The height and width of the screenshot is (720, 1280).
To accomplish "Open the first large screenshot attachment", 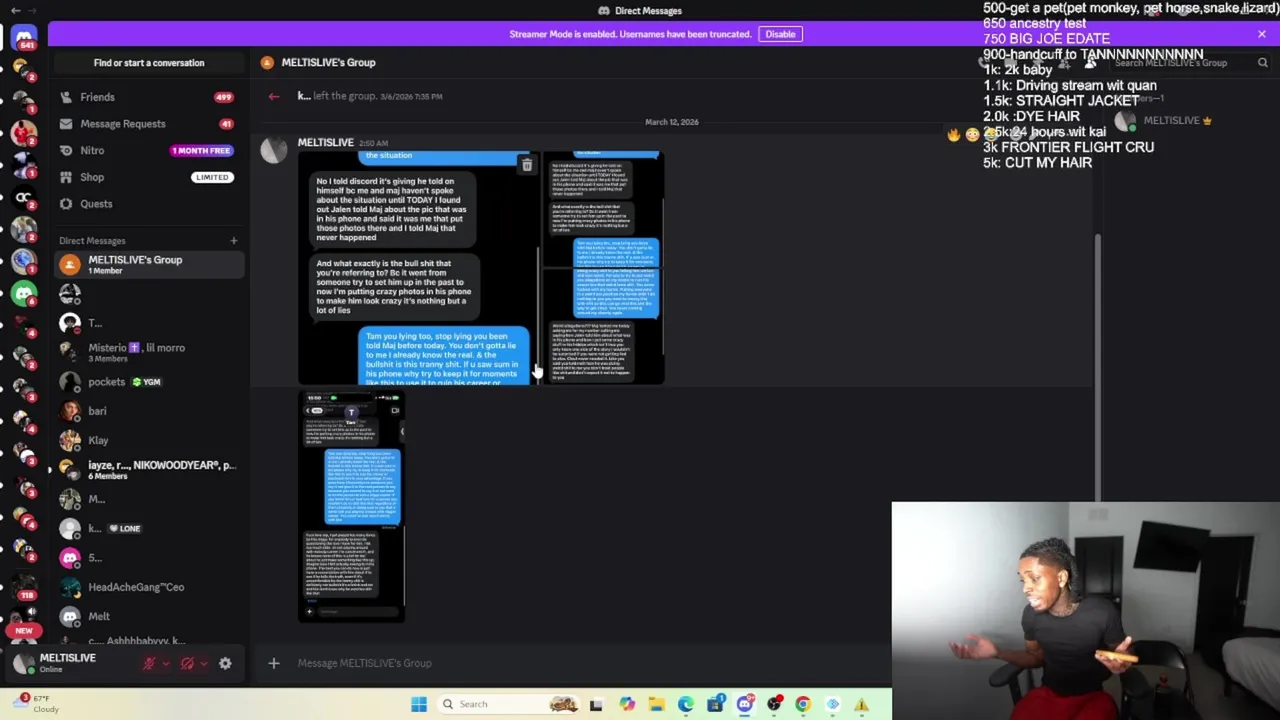I will 419,268.
